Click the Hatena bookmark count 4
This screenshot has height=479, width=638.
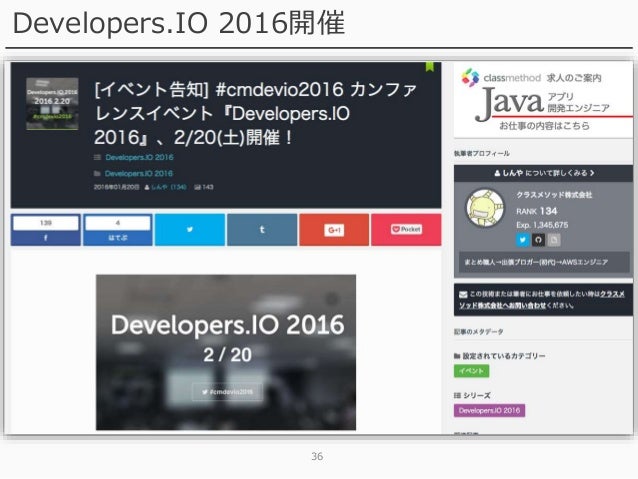click(118, 223)
